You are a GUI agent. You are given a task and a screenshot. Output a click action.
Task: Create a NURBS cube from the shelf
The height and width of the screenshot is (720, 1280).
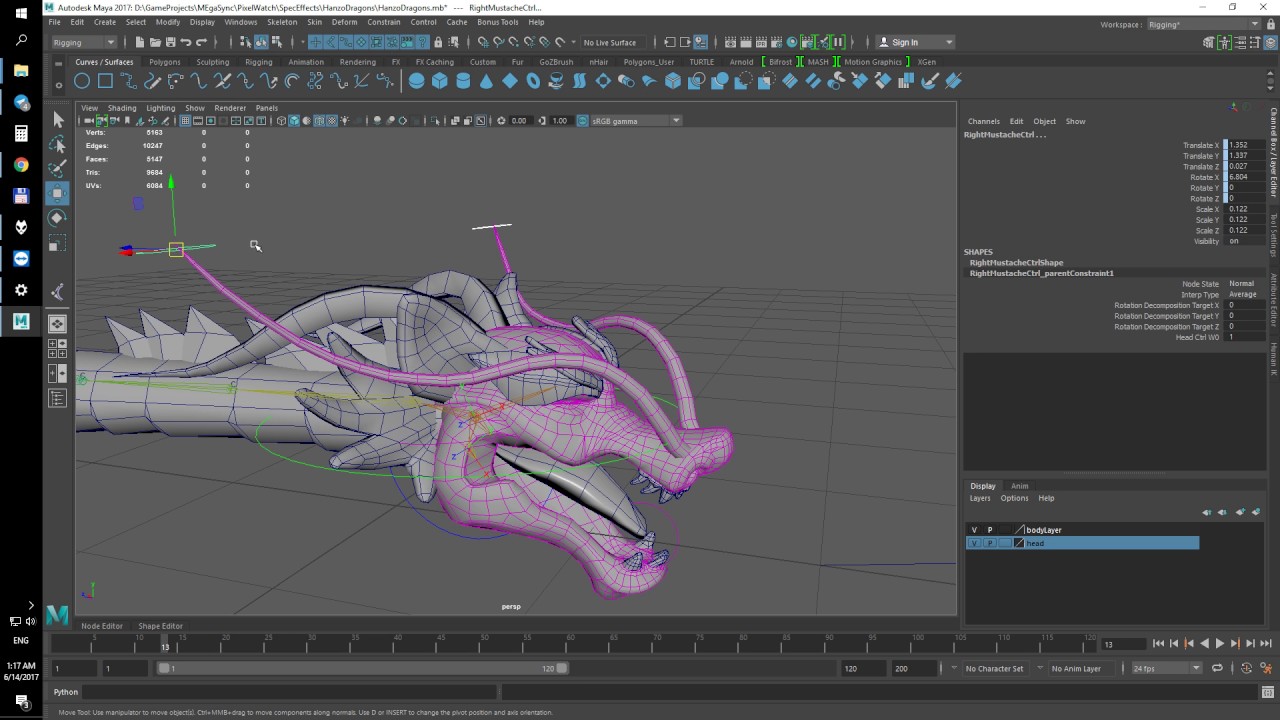click(439, 81)
